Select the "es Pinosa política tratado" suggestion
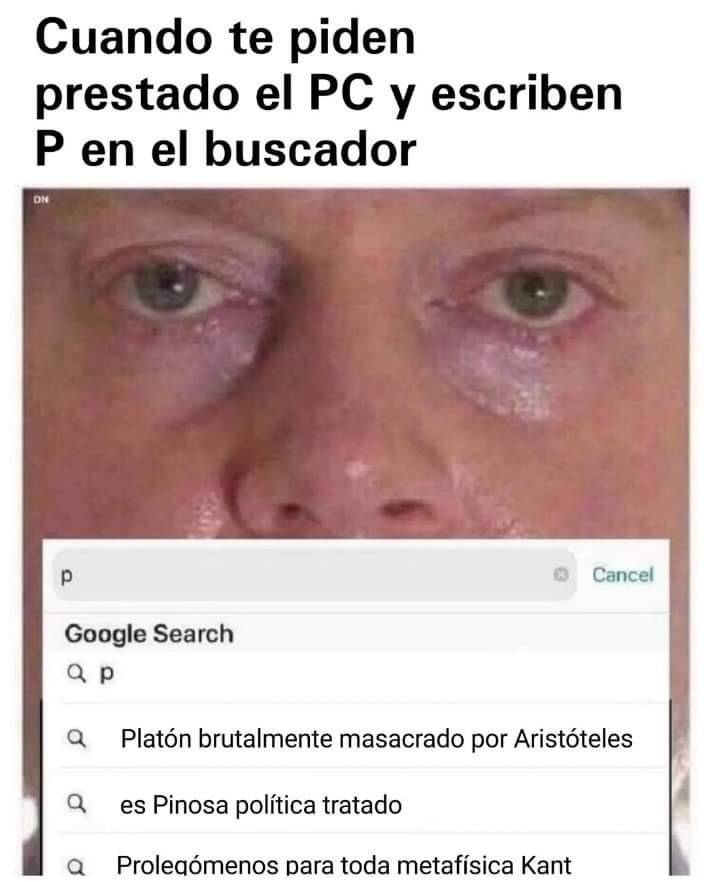 260,805
